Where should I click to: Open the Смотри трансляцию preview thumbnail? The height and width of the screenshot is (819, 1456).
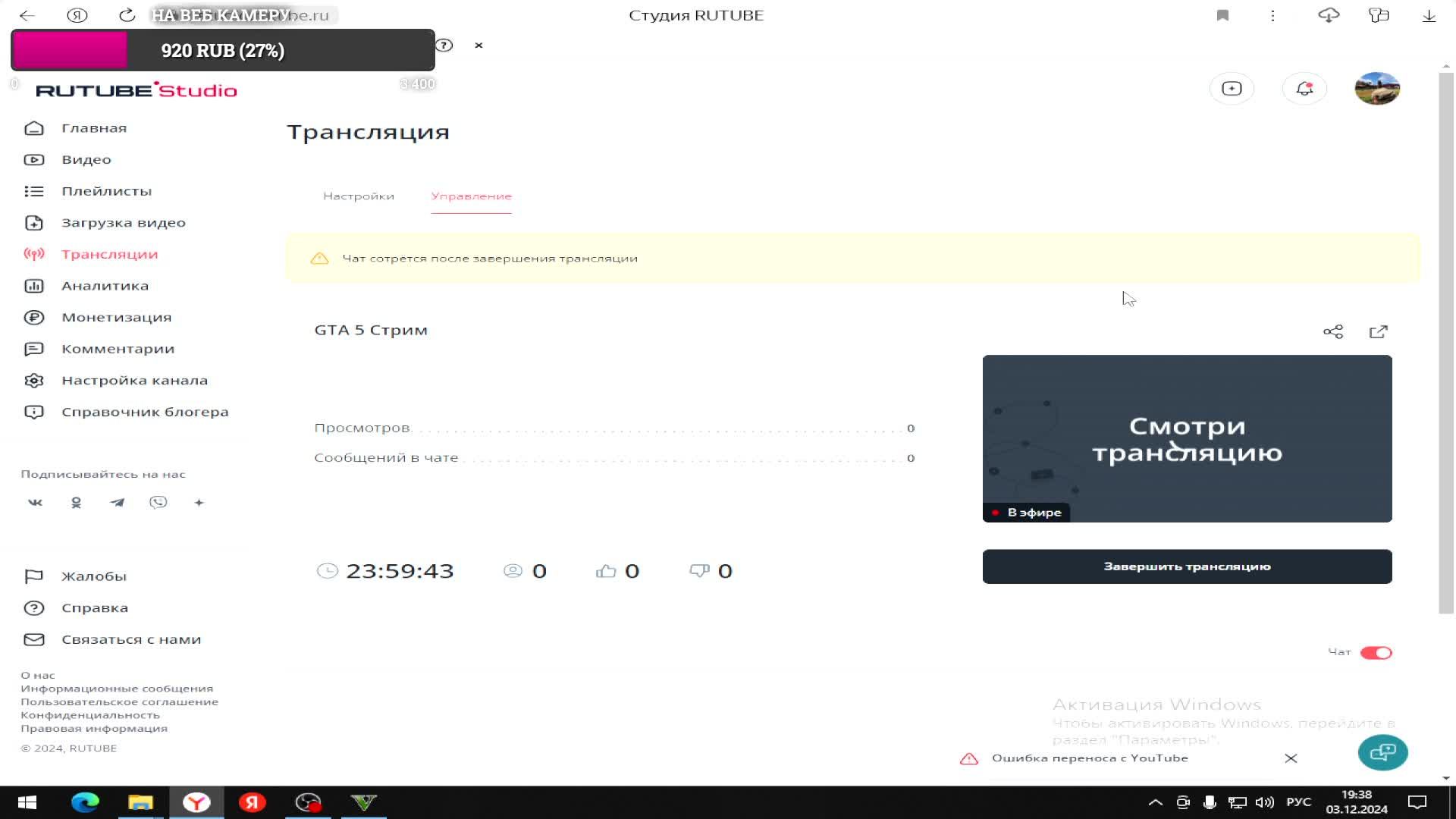pyautogui.click(x=1187, y=438)
